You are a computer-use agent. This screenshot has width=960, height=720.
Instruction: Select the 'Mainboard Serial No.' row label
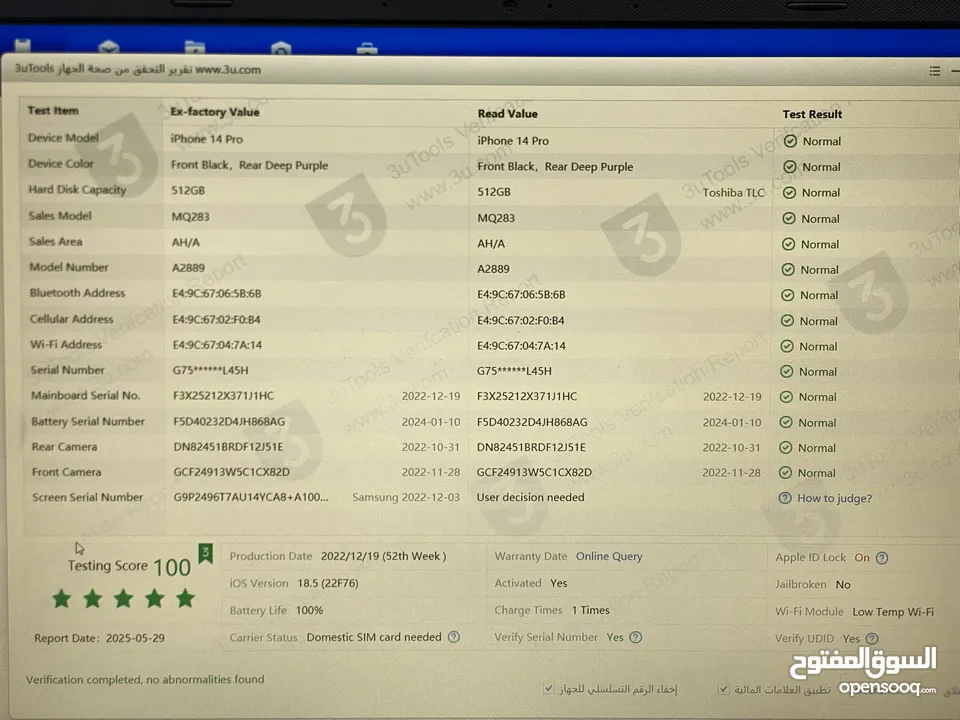pos(86,396)
